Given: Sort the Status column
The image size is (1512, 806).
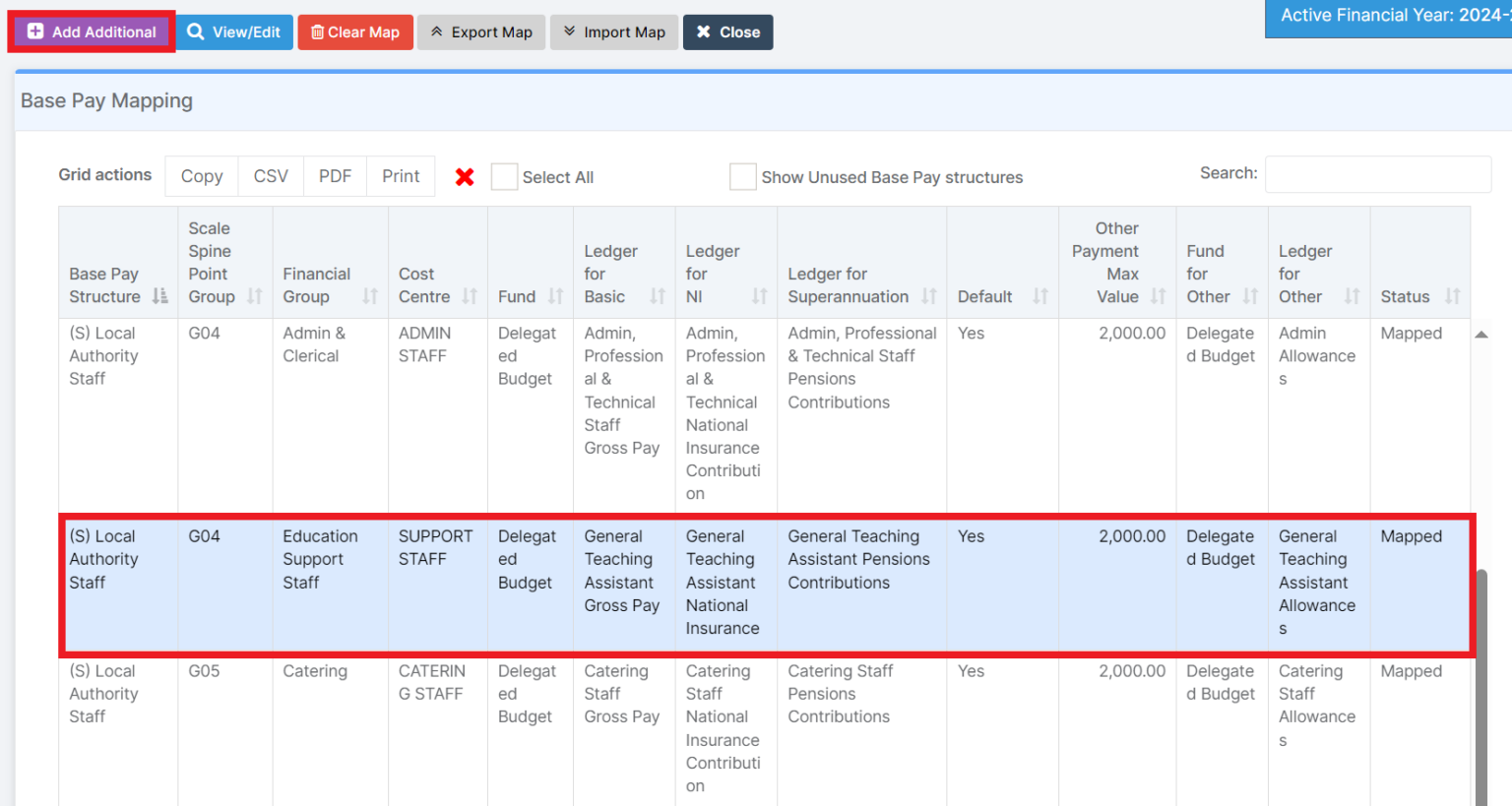Looking at the screenshot, I should pyautogui.click(x=1450, y=296).
